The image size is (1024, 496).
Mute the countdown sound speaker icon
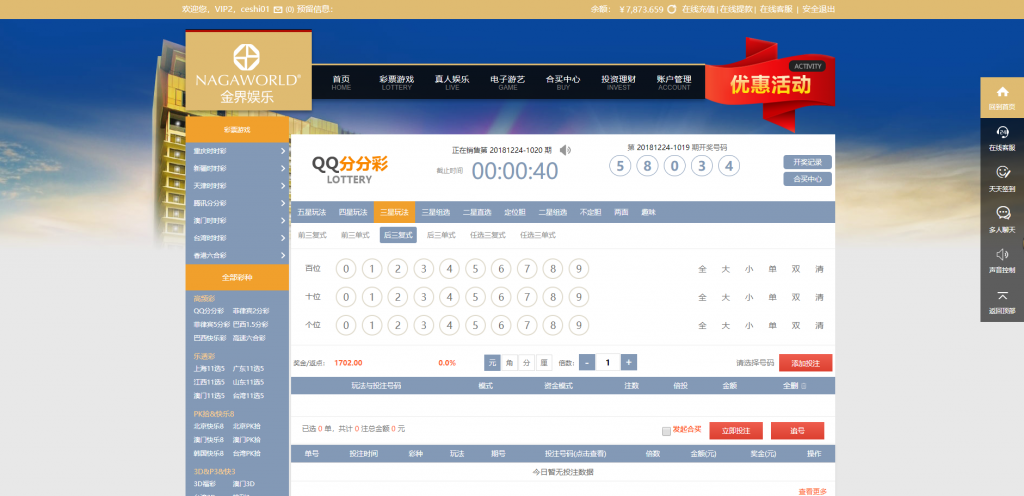pos(565,150)
